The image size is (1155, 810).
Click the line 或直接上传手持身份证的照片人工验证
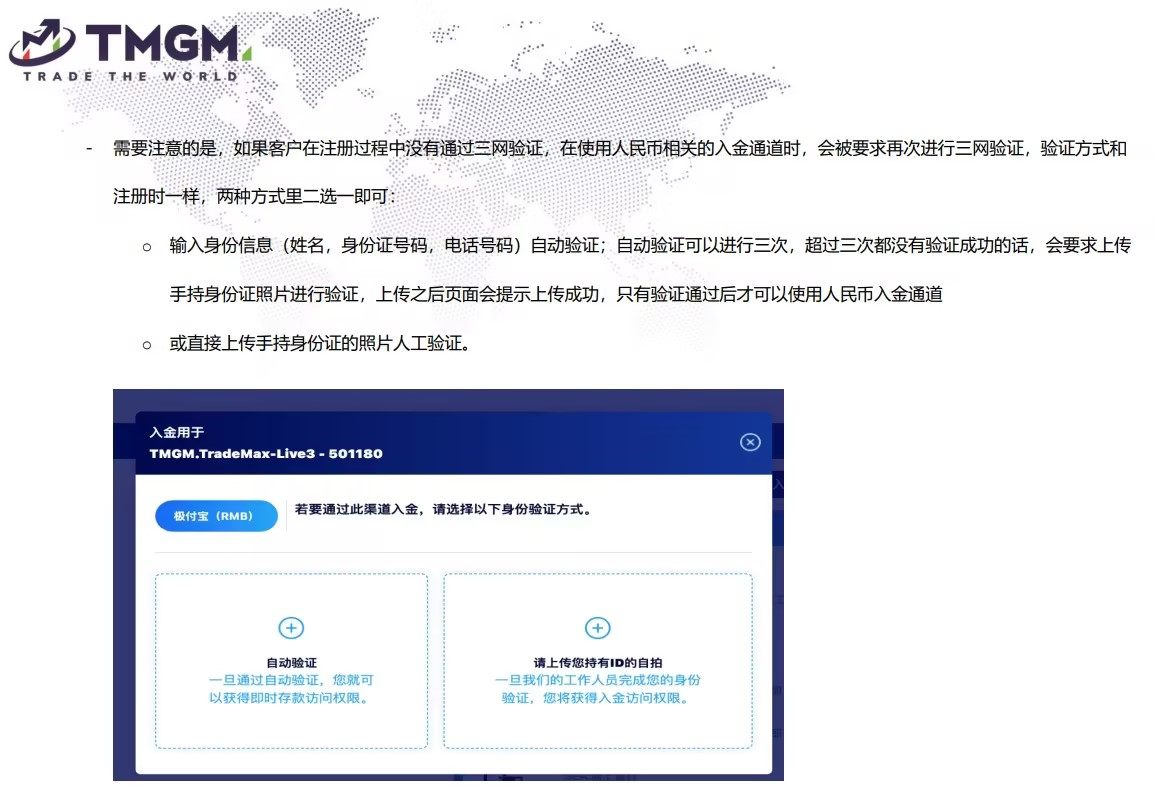(320, 344)
